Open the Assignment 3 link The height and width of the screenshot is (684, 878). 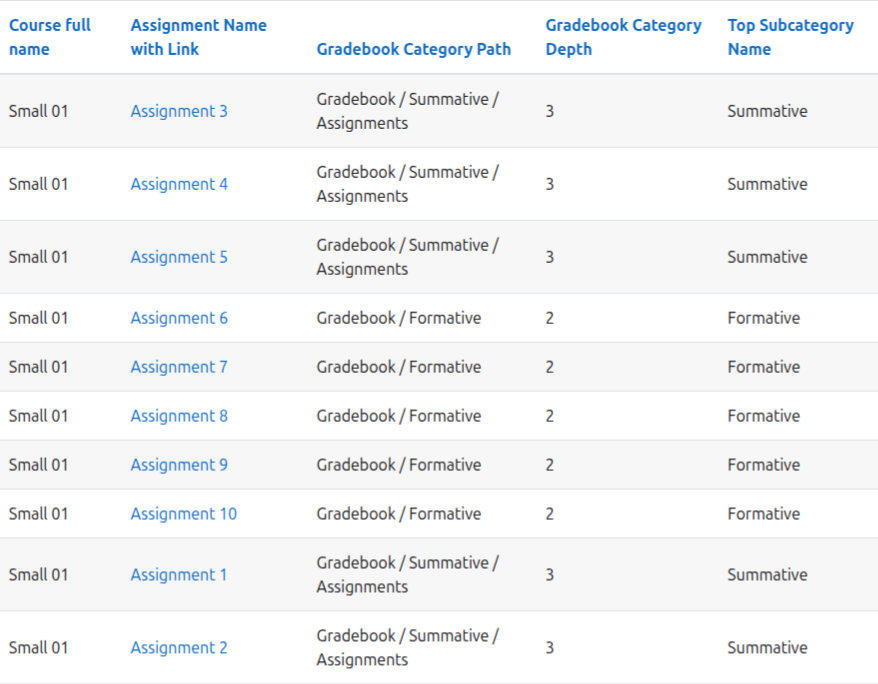tap(179, 111)
